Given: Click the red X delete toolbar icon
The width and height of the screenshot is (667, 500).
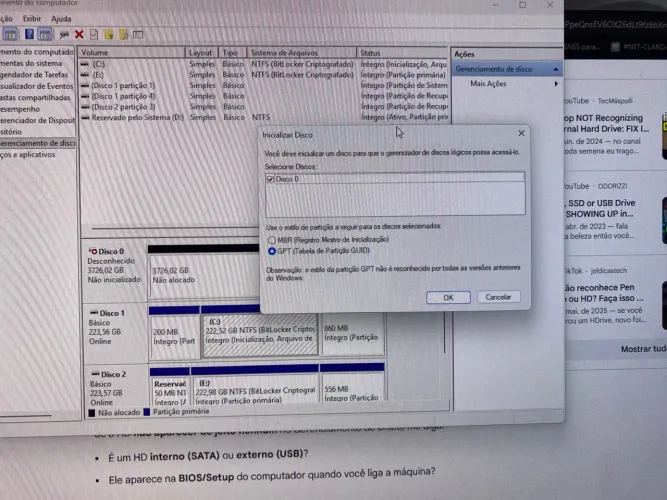Looking at the screenshot, I should (x=79, y=34).
